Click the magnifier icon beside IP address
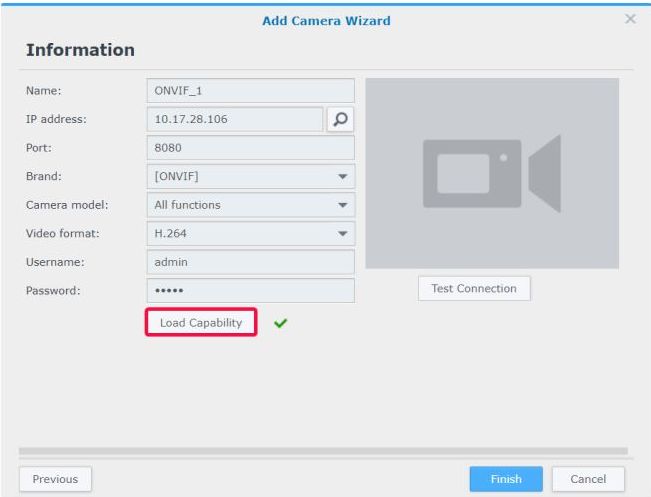The height and width of the screenshot is (497, 651). coord(341,120)
